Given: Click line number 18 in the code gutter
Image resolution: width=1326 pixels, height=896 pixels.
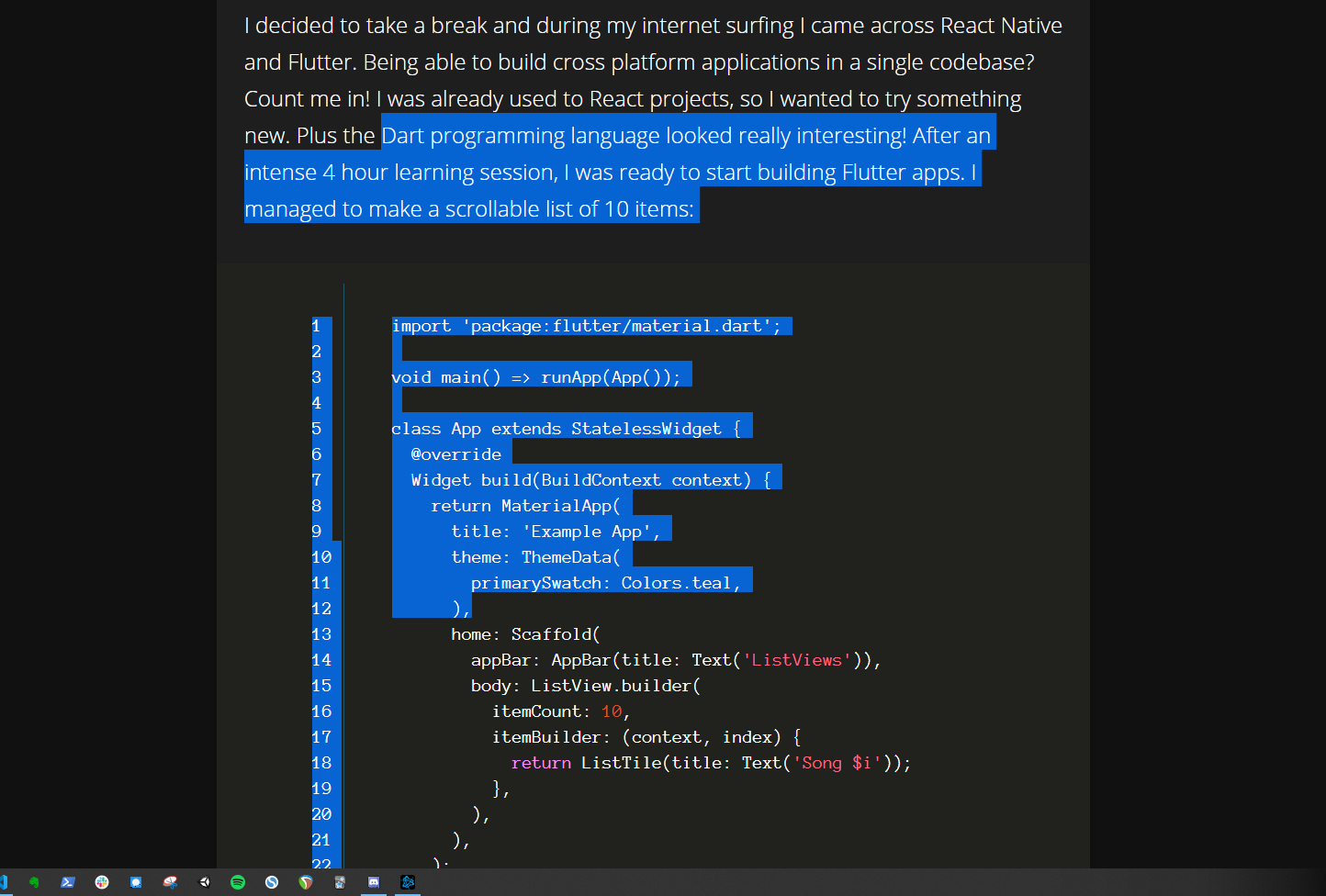Looking at the screenshot, I should pyautogui.click(x=321, y=763).
